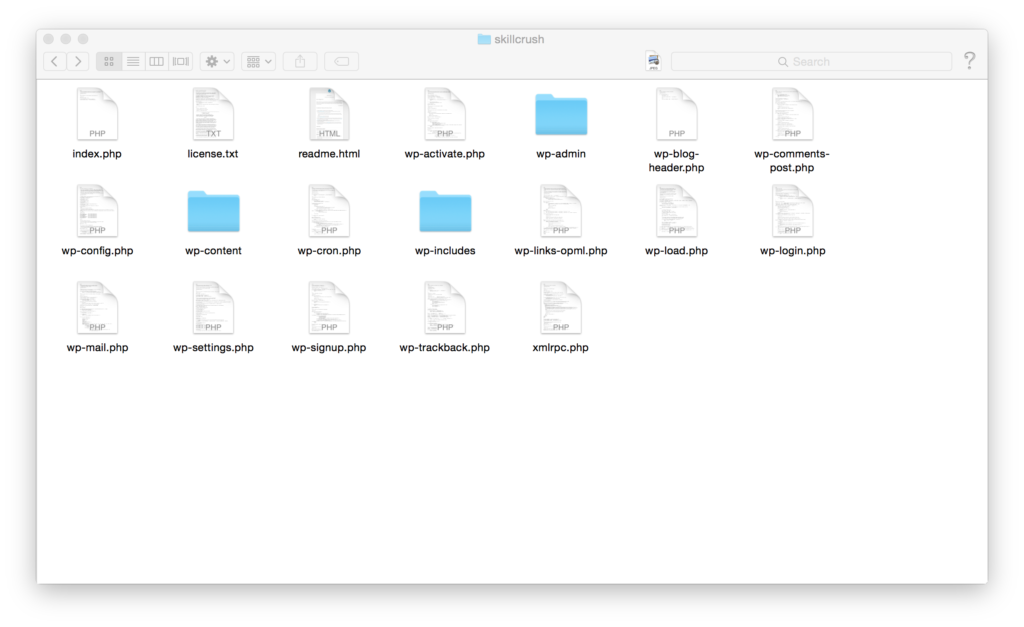Switch to list view
The image size is (1024, 627).
133,61
